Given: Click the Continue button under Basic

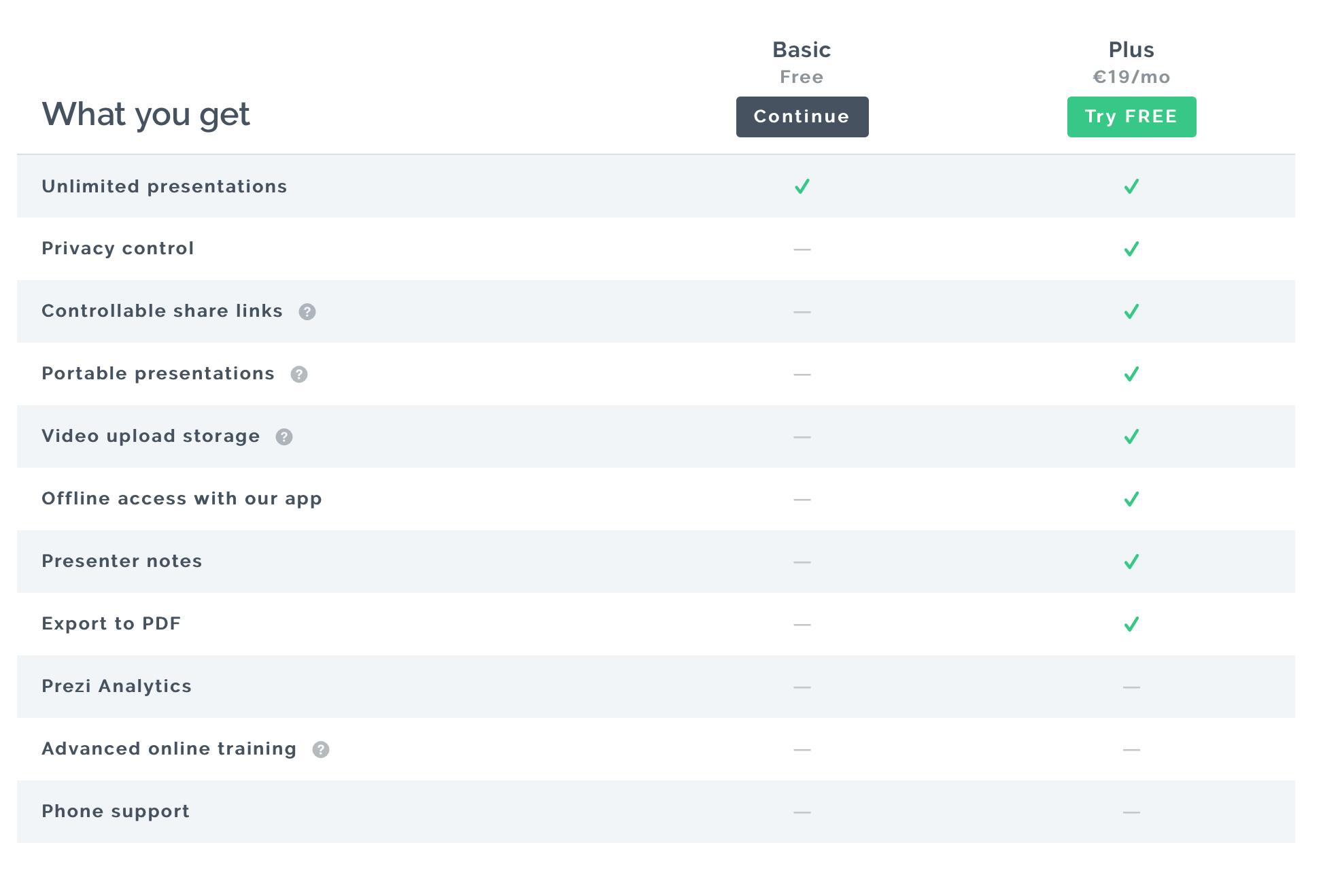Looking at the screenshot, I should (802, 117).
